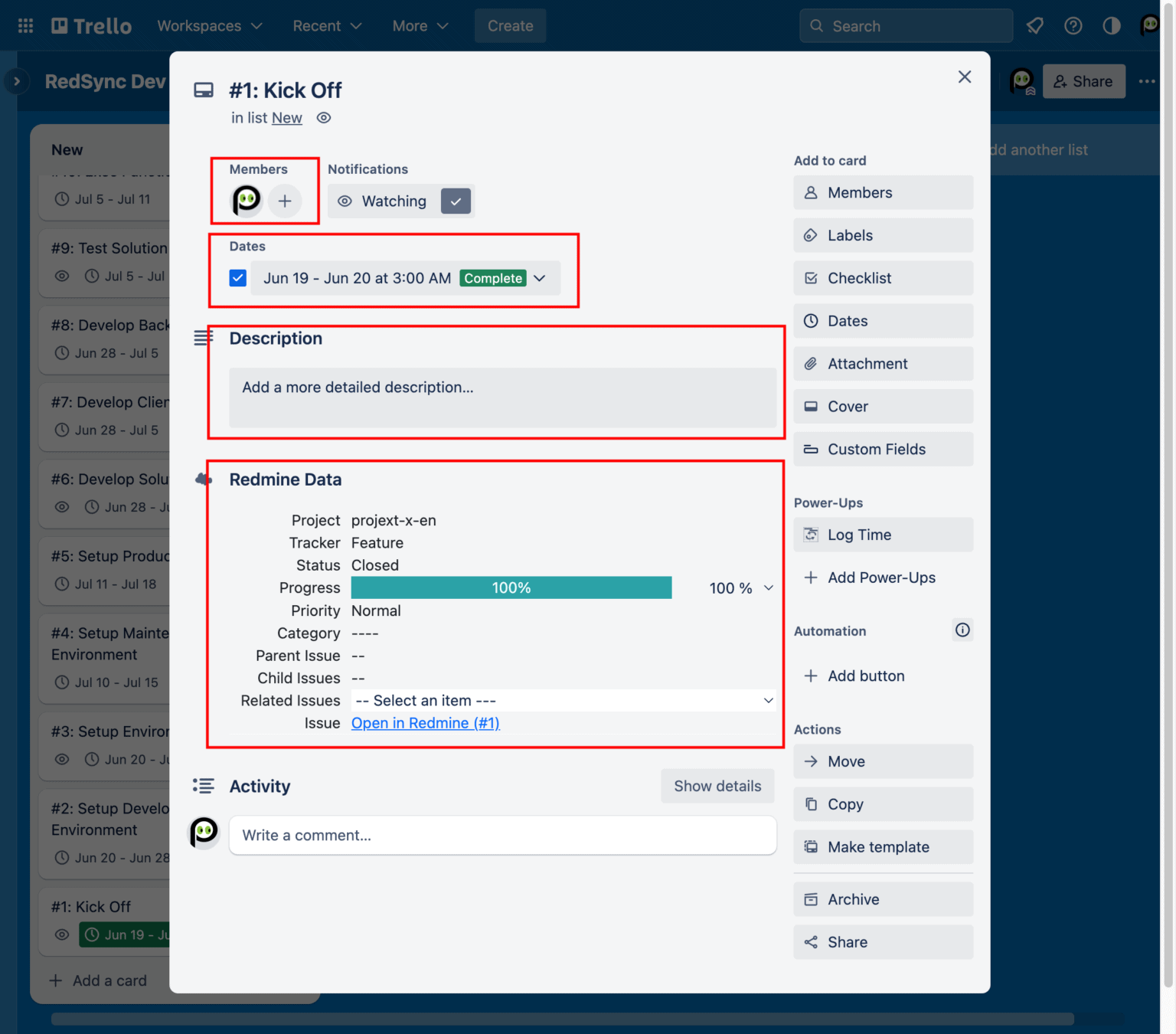Uncheck the due date completion checkbox
The height and width of the screenshot is (1034, 1176).
tap(237, 277)
